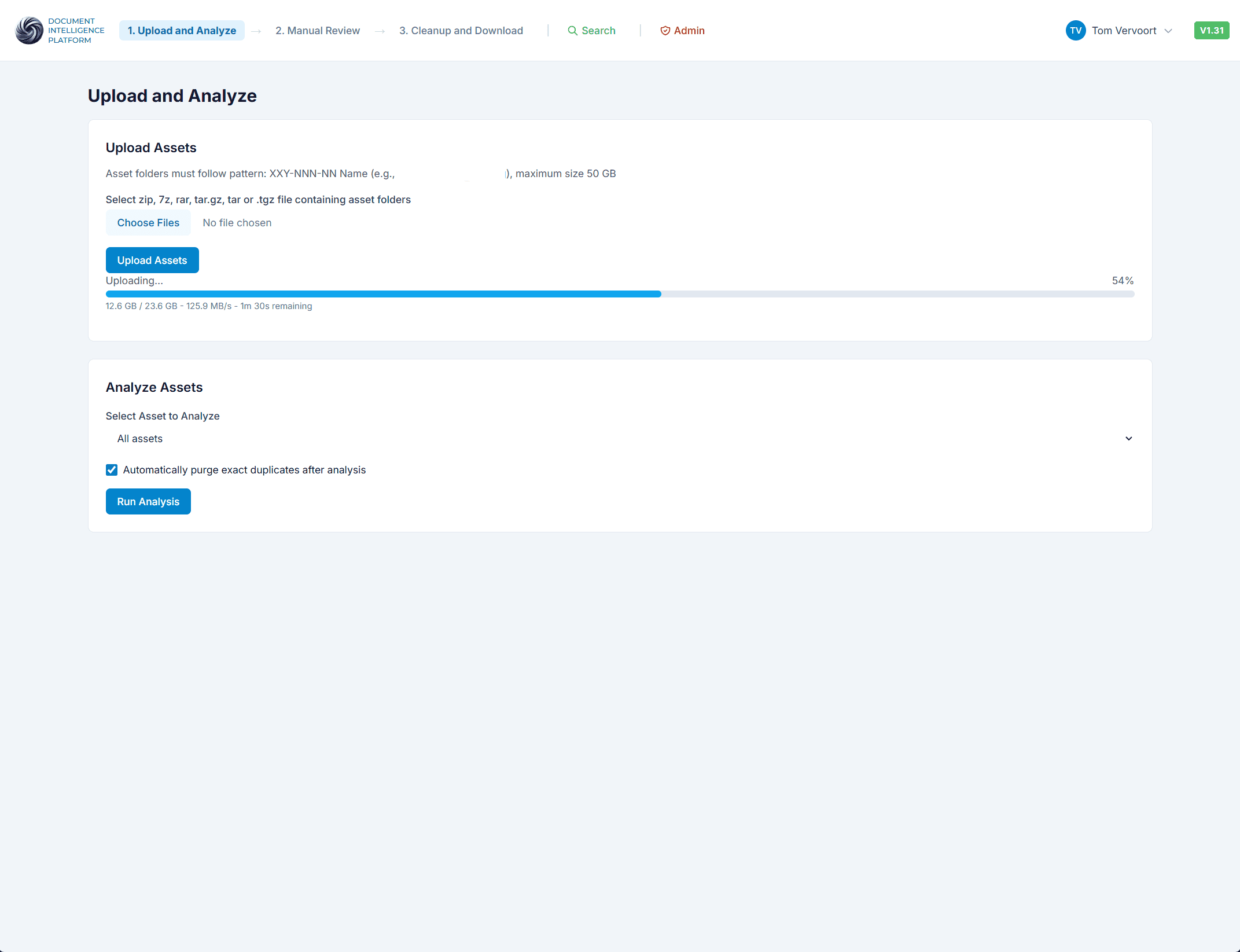Click the arrow before Cleanup and Download step

coord(380,31)
